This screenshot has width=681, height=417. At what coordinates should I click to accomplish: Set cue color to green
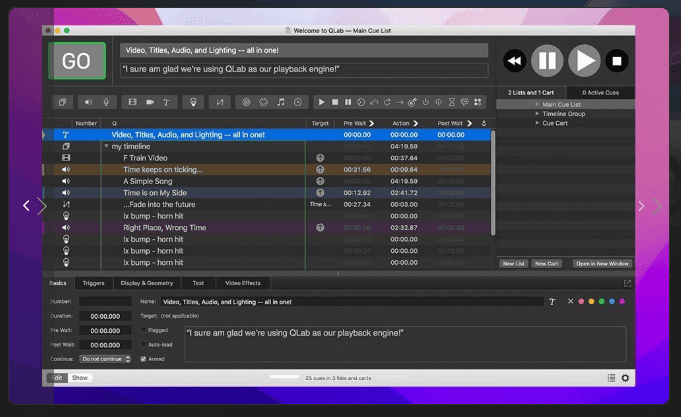pos(602,301)
